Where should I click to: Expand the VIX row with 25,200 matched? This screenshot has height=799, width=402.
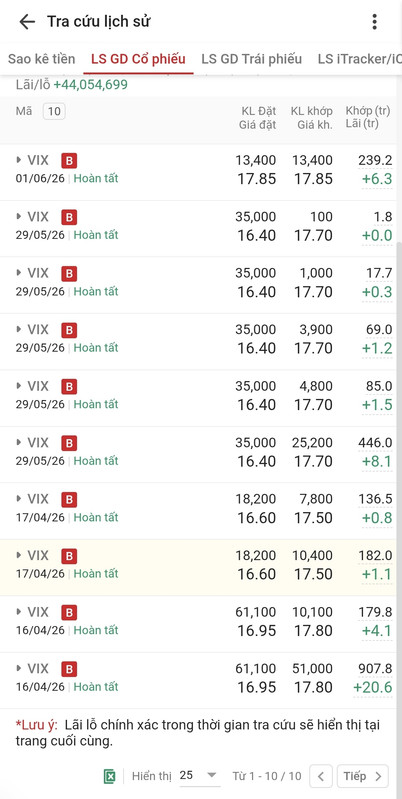(x=19, y=442)
